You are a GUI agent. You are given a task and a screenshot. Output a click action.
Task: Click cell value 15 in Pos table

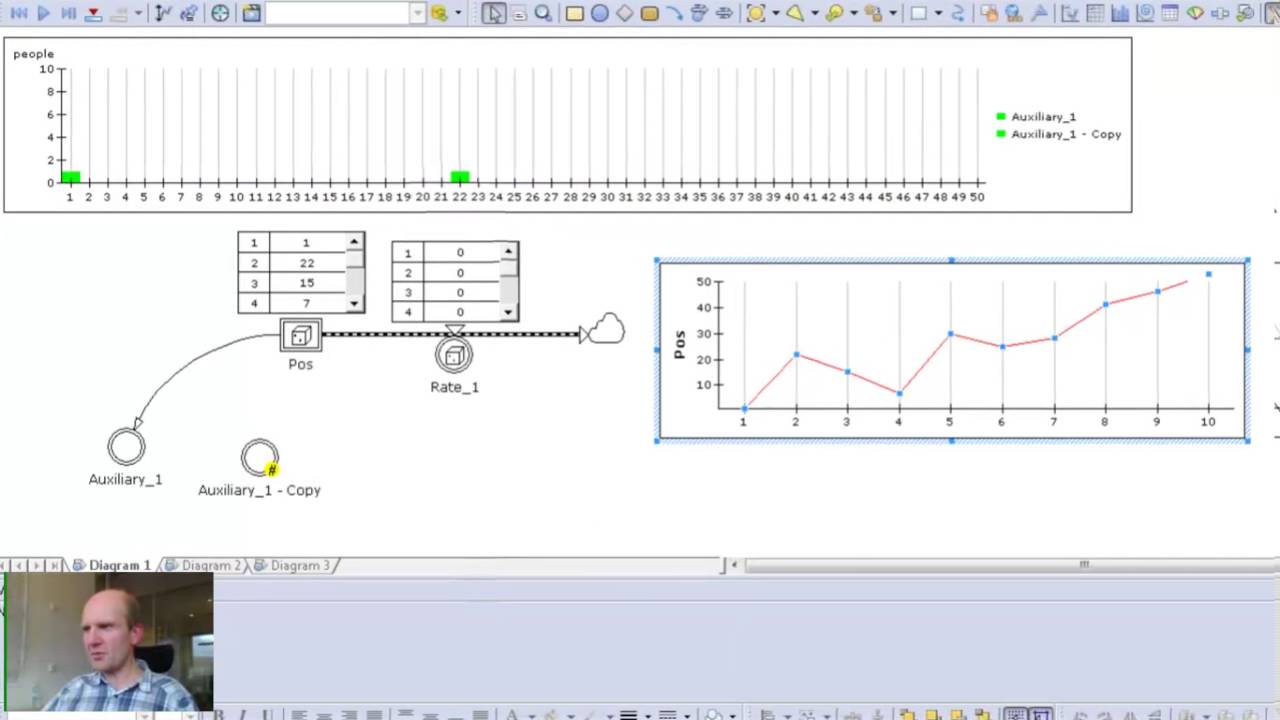(306, 283)
